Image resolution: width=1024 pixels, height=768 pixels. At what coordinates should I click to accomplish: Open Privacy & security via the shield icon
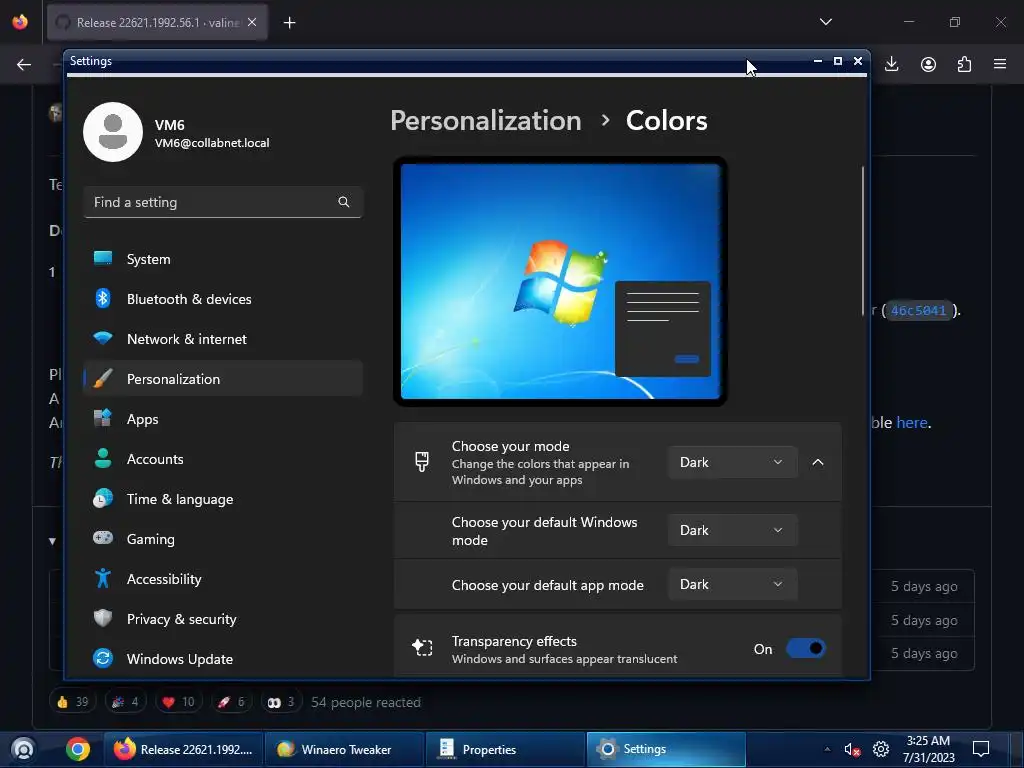(103, 618)
